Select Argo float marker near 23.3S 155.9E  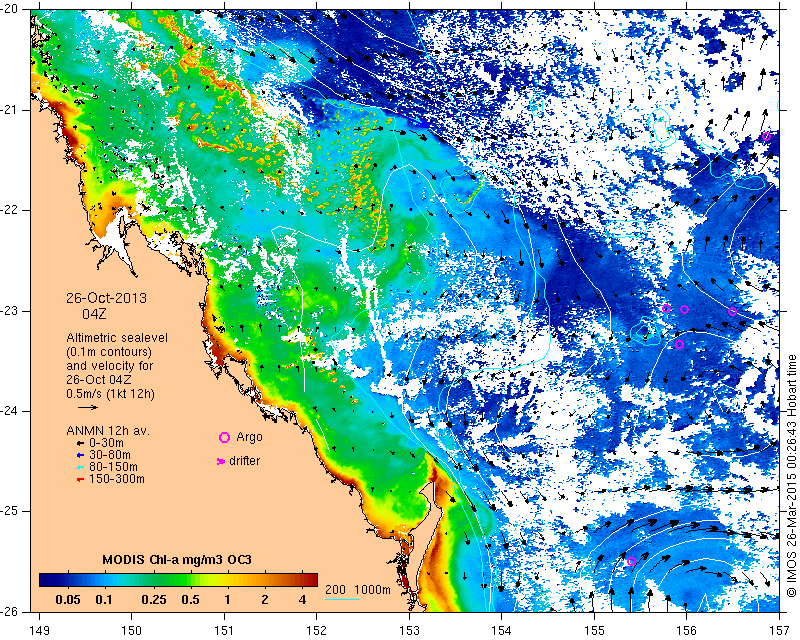tap(679, 344)
